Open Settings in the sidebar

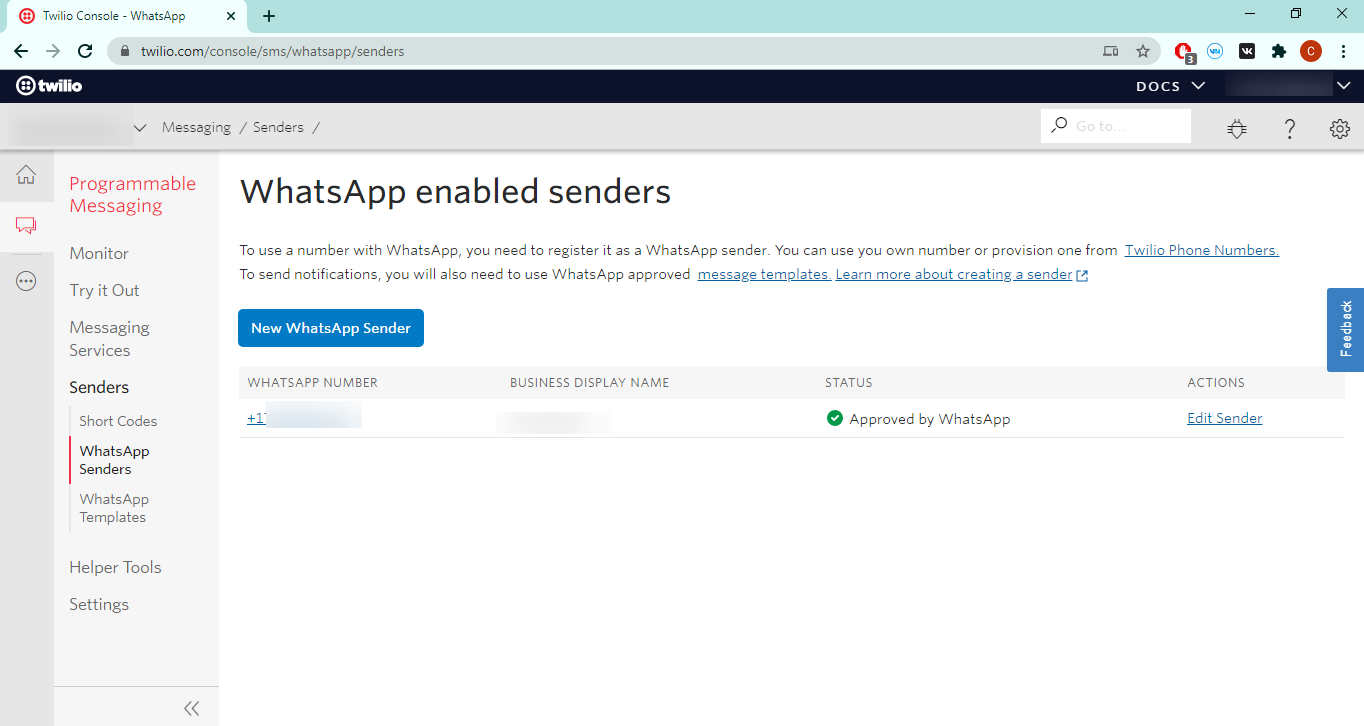[x=99, y=604]
